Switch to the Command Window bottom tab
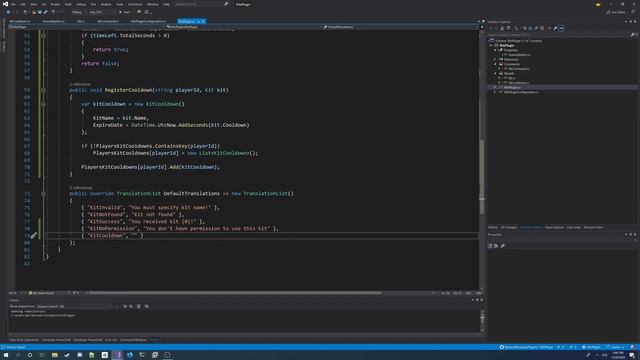 [x=133, y=340]
